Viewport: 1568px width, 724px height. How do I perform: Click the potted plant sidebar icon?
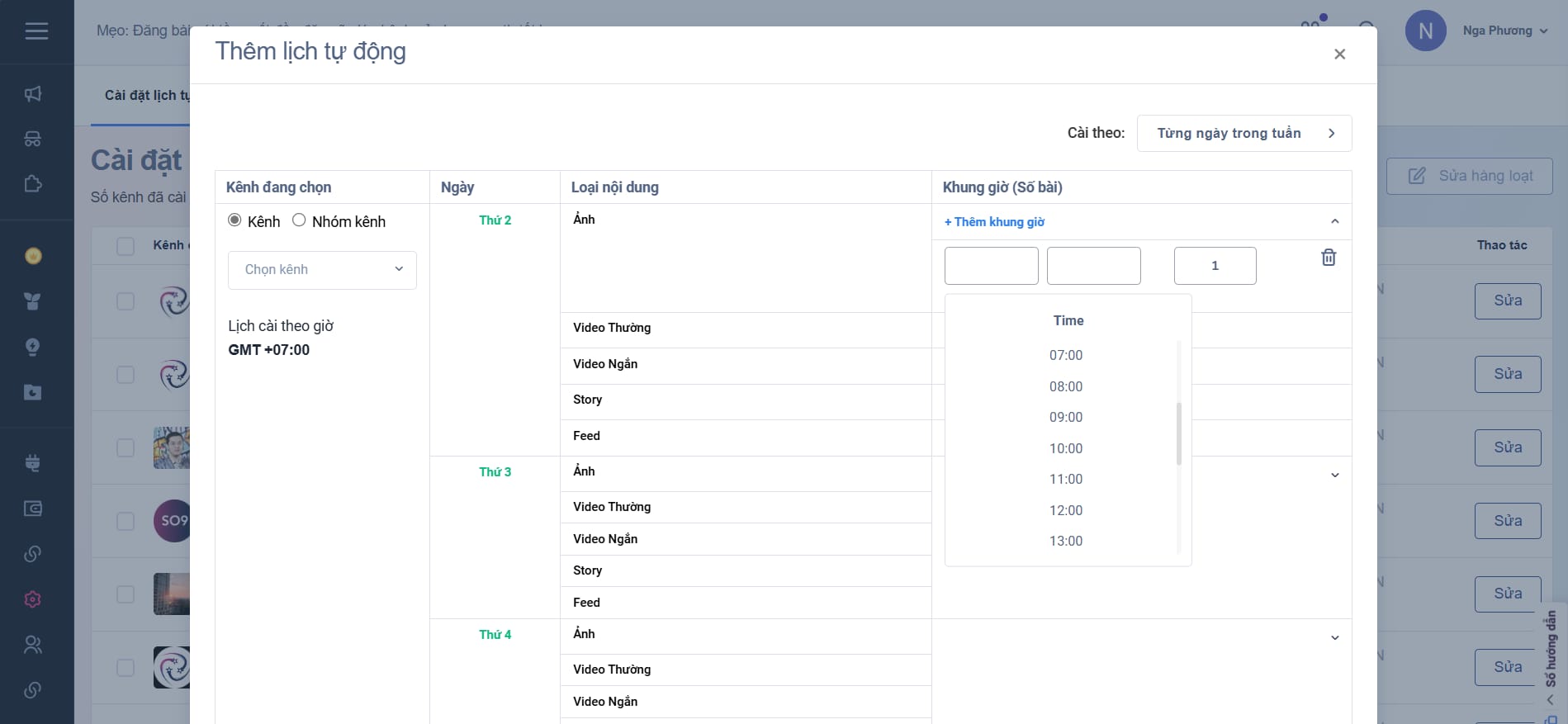click(33, 301)
